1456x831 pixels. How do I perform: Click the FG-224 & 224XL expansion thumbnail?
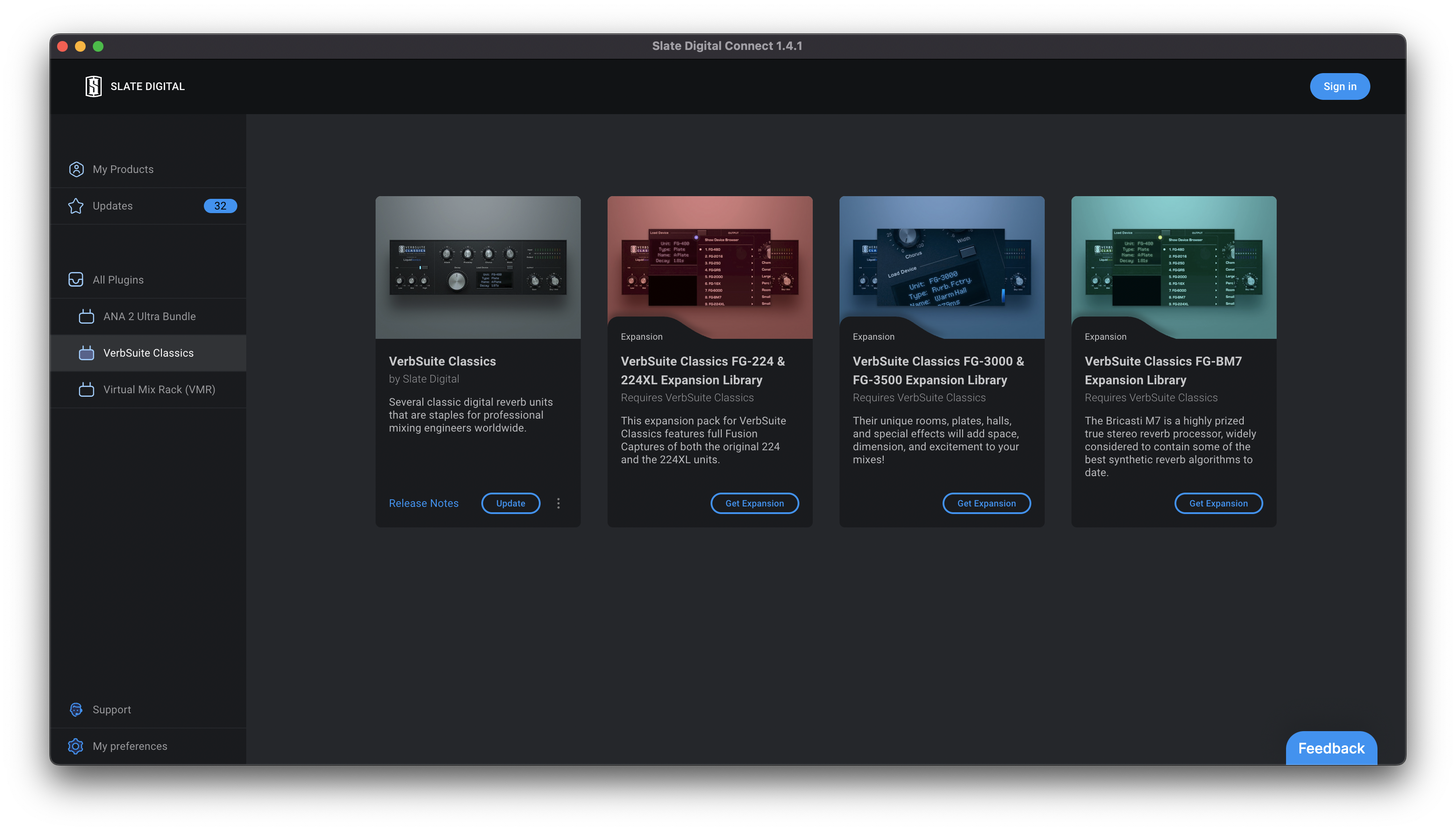pyautogui.click(x=710, y=267)
